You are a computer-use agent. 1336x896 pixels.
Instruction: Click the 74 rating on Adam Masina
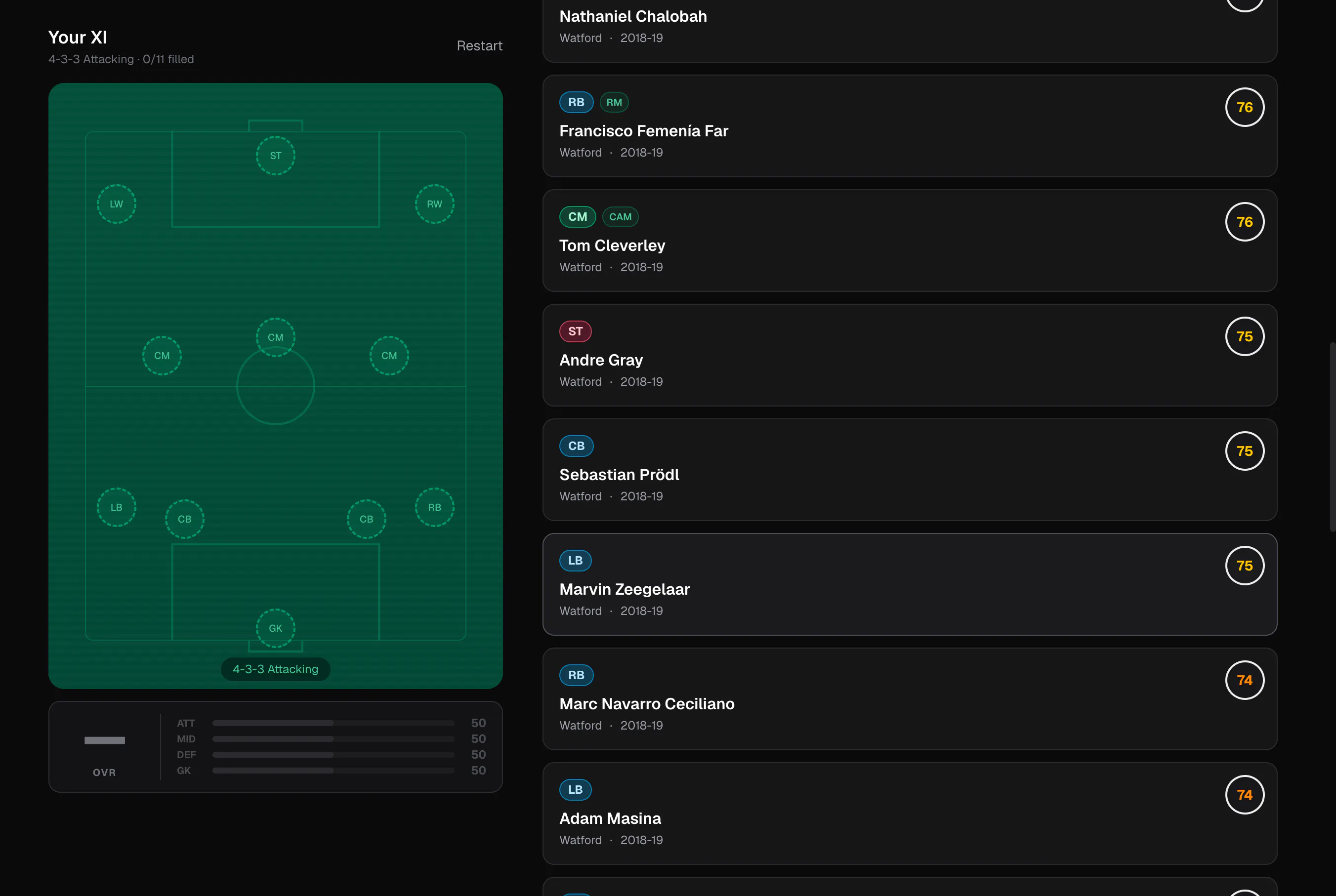[x=1245, y=795]
